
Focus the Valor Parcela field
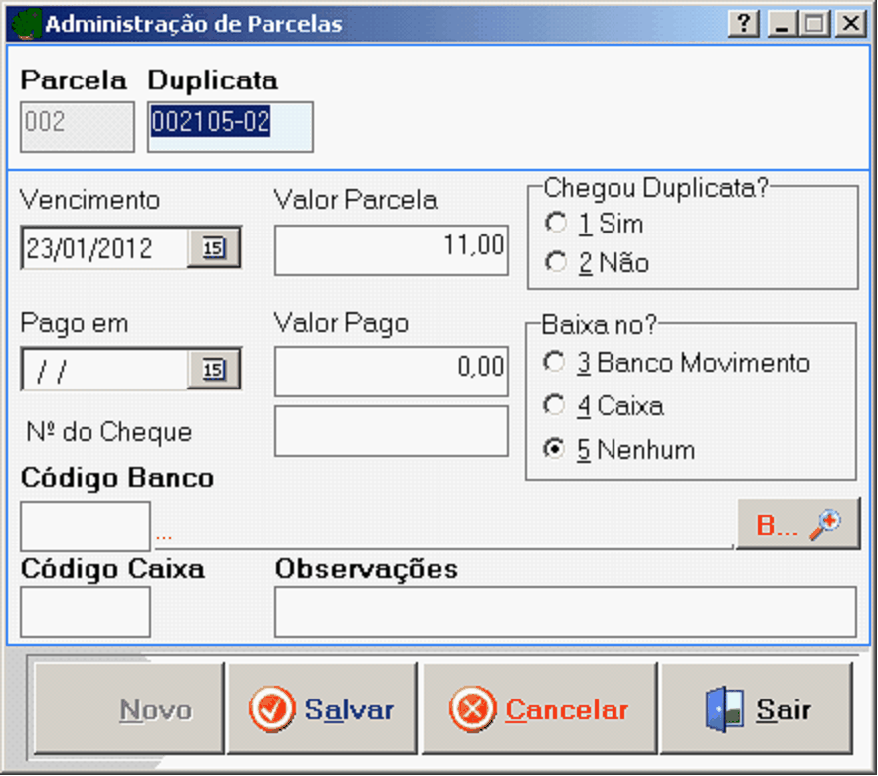pyautogui.click(x=391, y=249)
